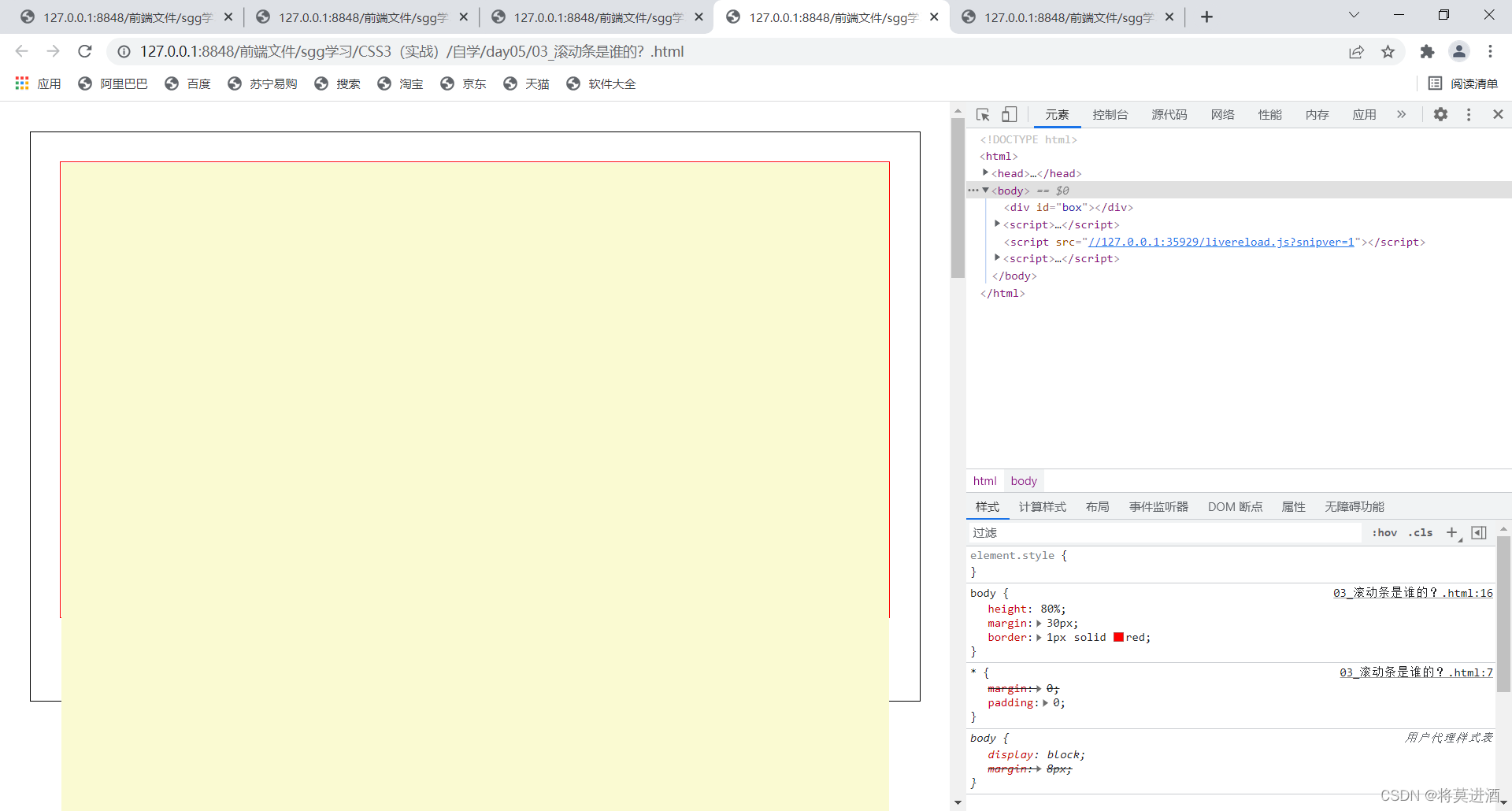Open the tab search dropdown arrow
This screenshot has height=811, width=1512.
1354,15
